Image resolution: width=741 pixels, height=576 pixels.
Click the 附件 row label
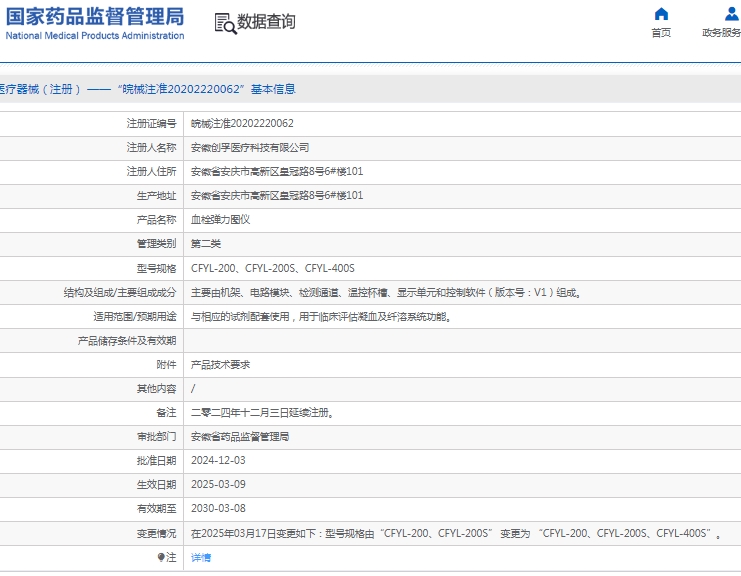click(166, 365)
